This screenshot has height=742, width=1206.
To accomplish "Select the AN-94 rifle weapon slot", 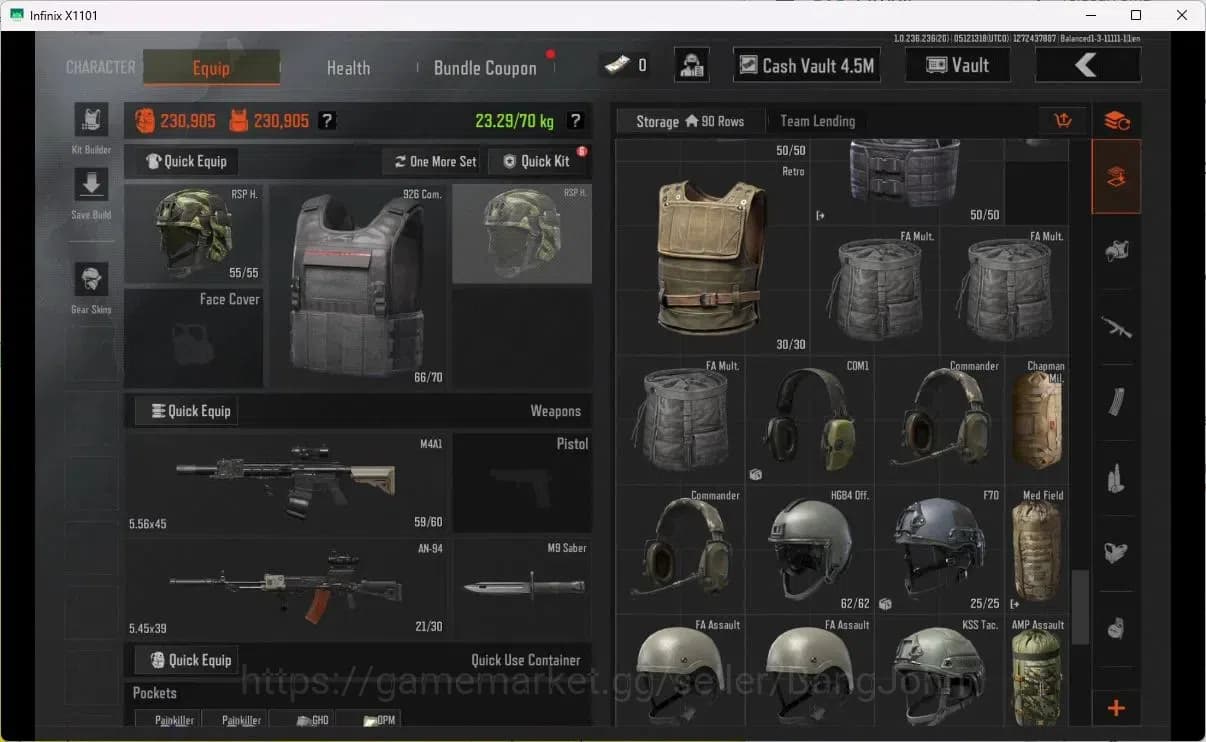I will click(286, 589).
